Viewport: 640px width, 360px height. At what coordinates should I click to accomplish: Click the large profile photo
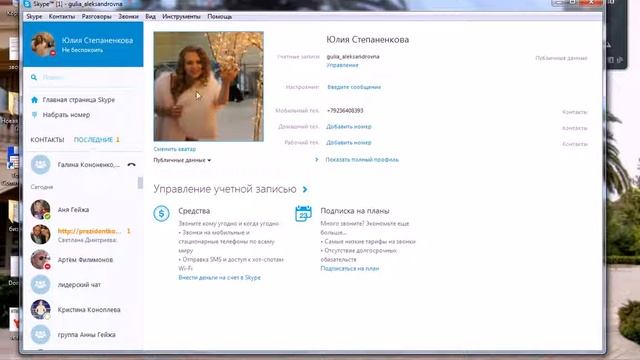[x=209, y=87]
